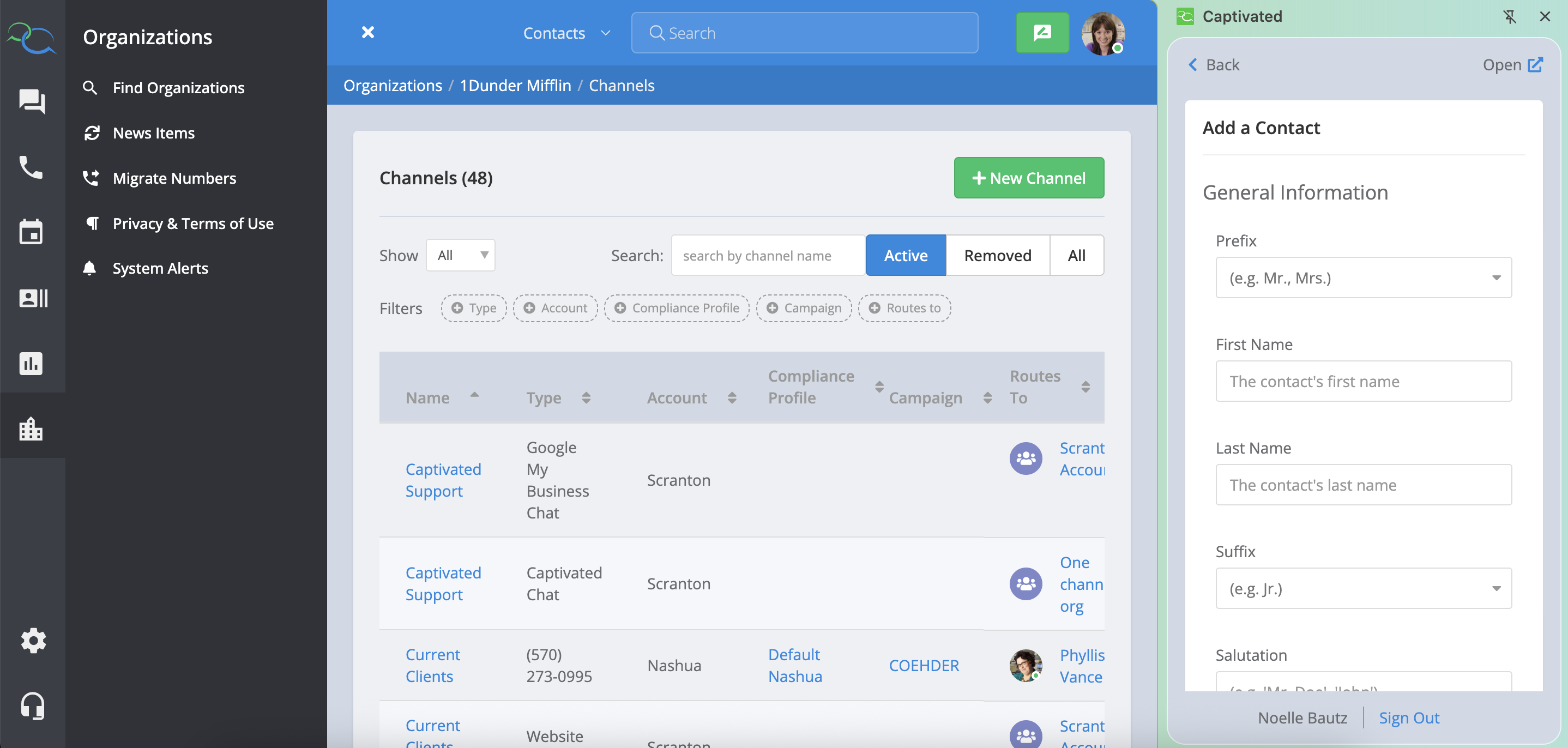Open Captivated Support Google My Business channel
Image resolution: width=1568 pixels, height=748 pixels.
point(443,480)
